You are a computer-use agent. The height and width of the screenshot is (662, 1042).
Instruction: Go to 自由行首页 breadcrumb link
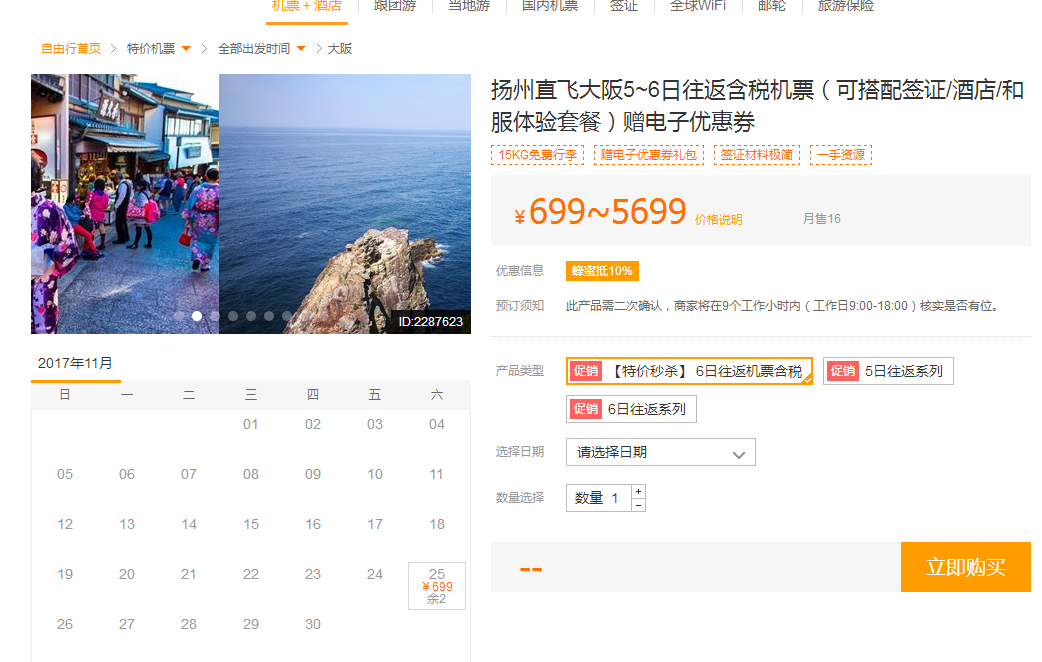pyautogui.click(x=70, y=49)
